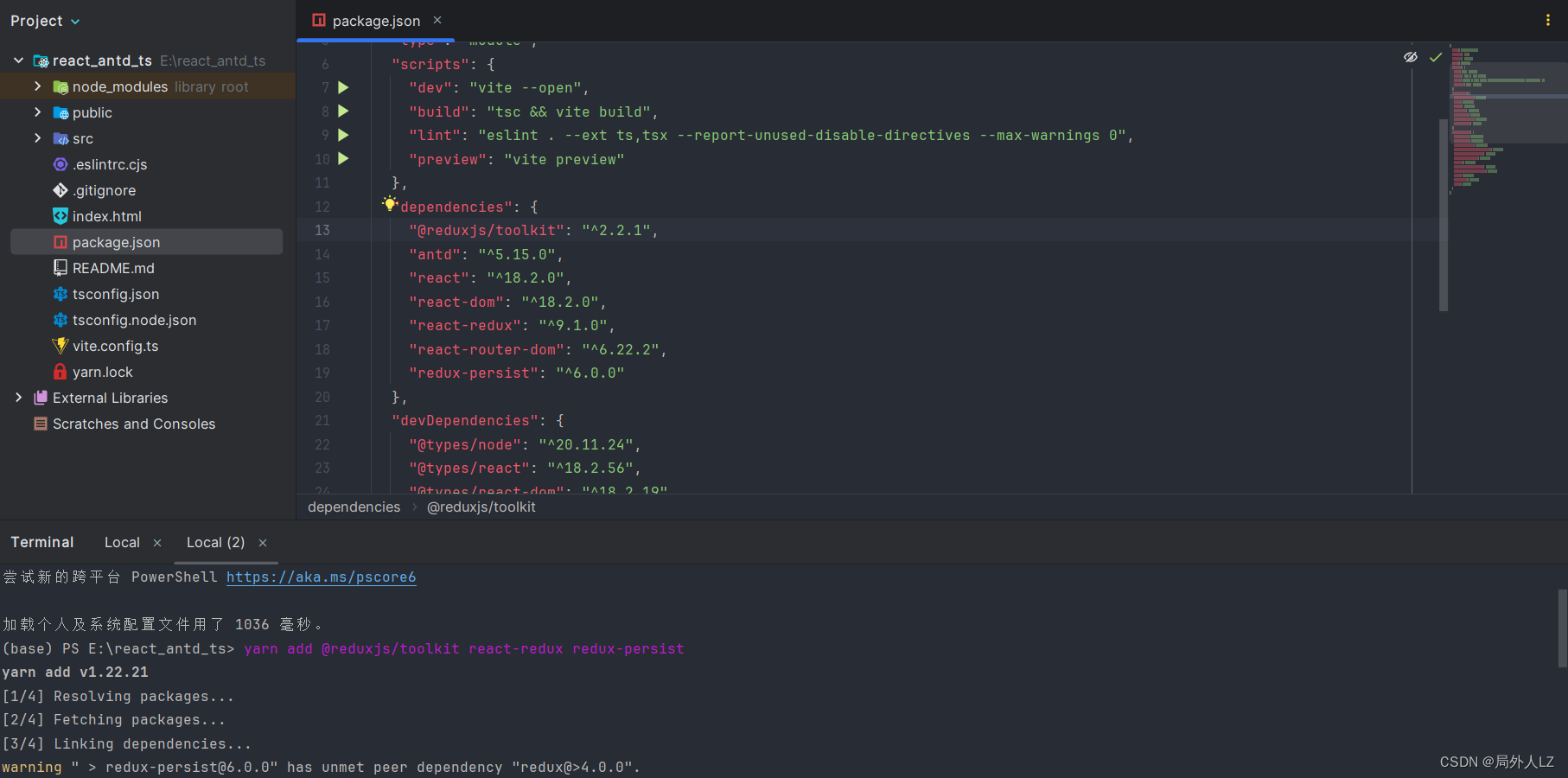Screen dimensions: 1568x778
Task: Click the index.html file icon
Action: pos(61,216)
